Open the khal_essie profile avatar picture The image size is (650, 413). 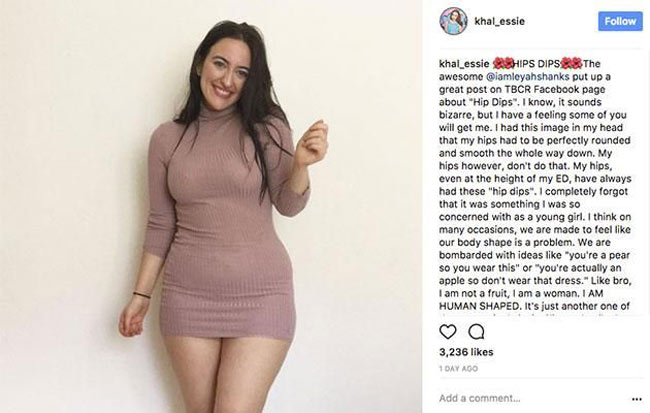click(454, 21)
